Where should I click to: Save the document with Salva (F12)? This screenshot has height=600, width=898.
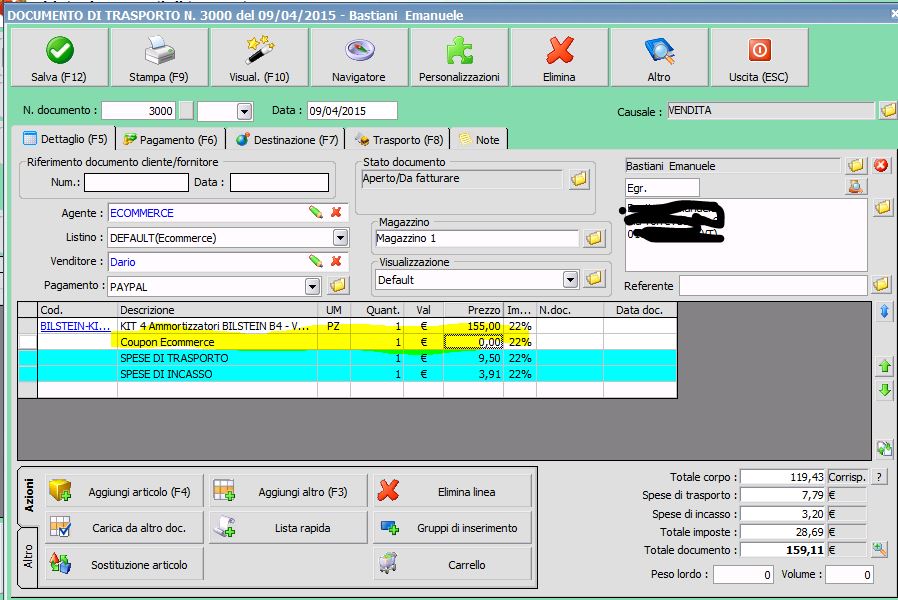(x=59, y=58)
